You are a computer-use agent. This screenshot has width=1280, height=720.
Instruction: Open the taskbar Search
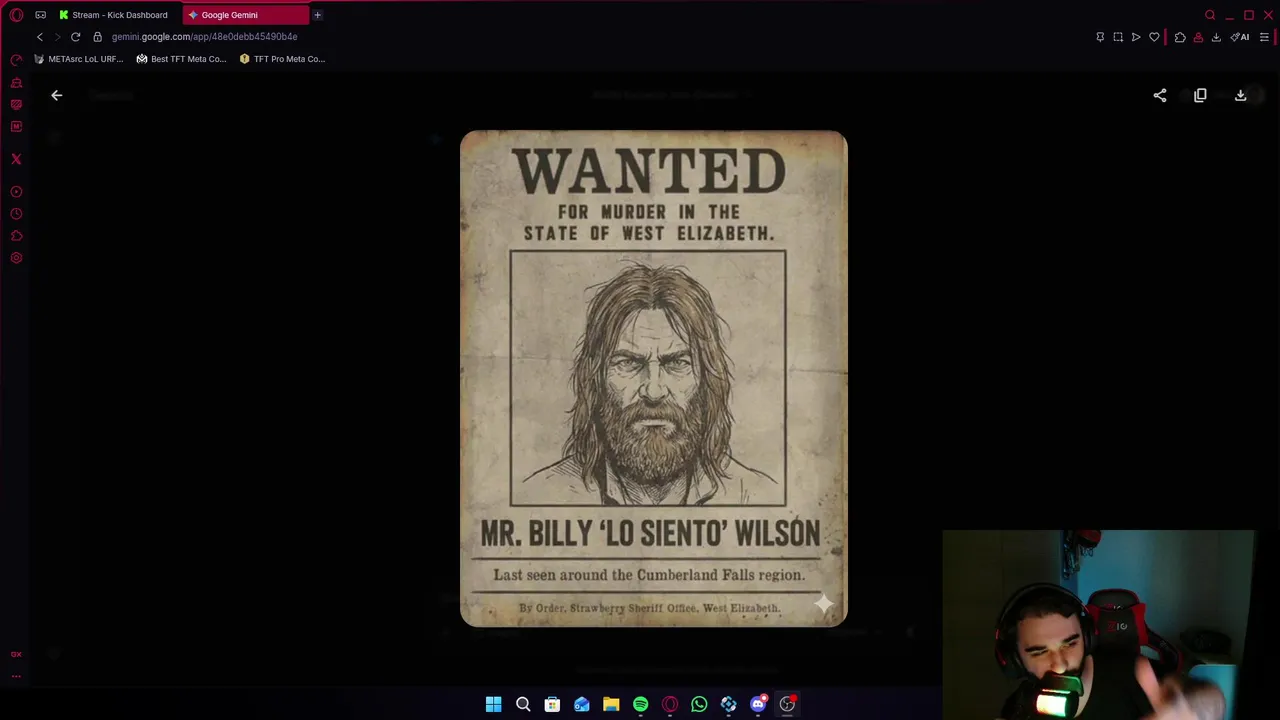[523, 704]
